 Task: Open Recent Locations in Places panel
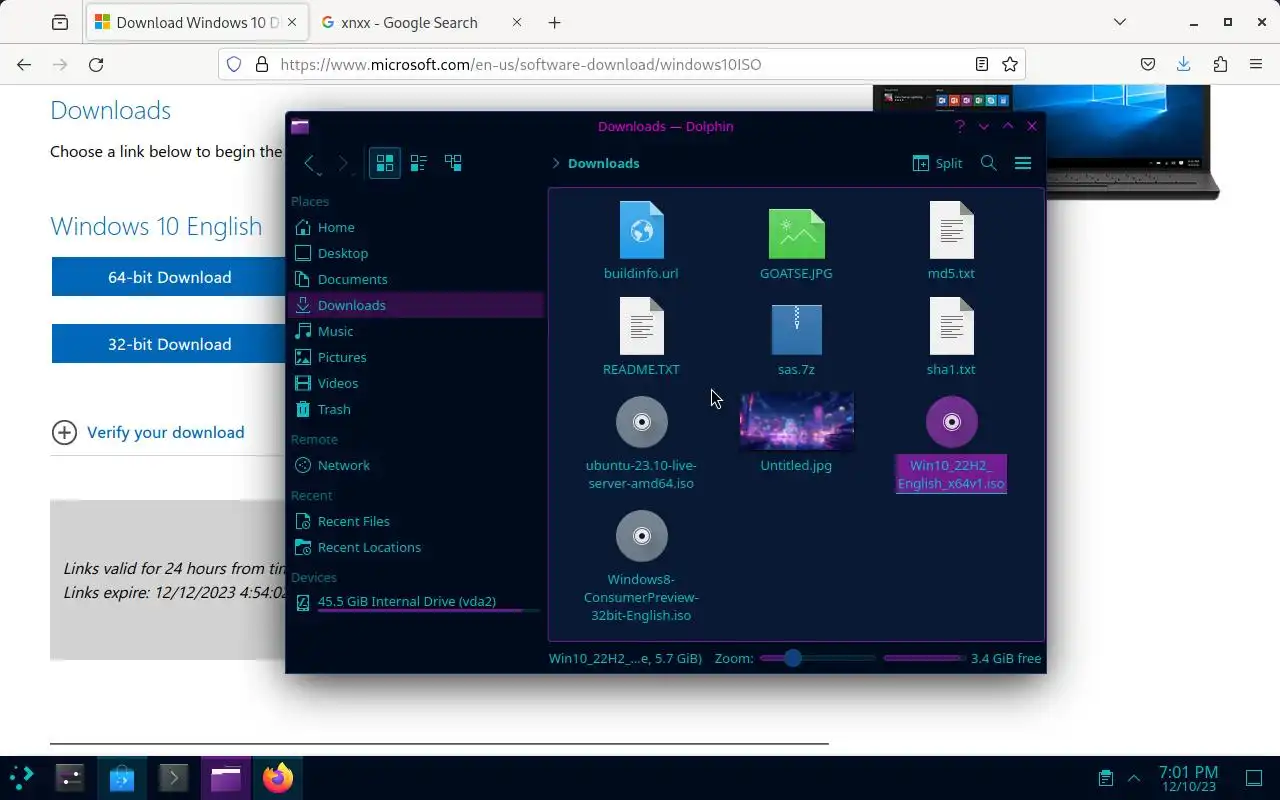tap(416, 547)
